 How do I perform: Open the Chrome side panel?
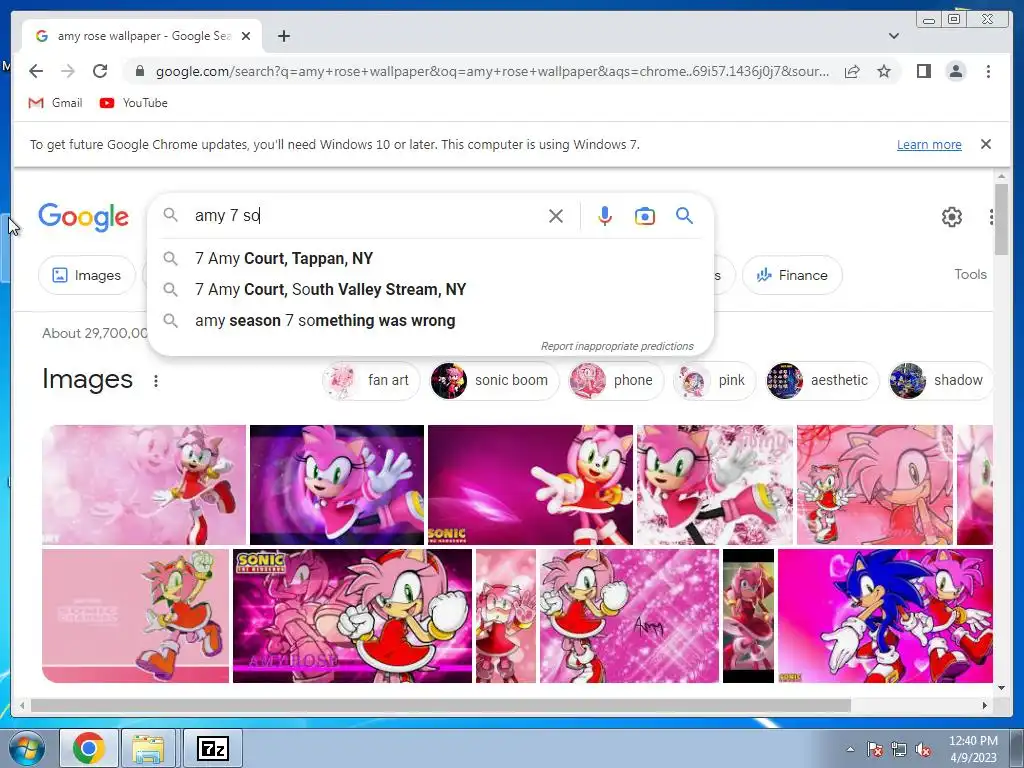[923, 71]
